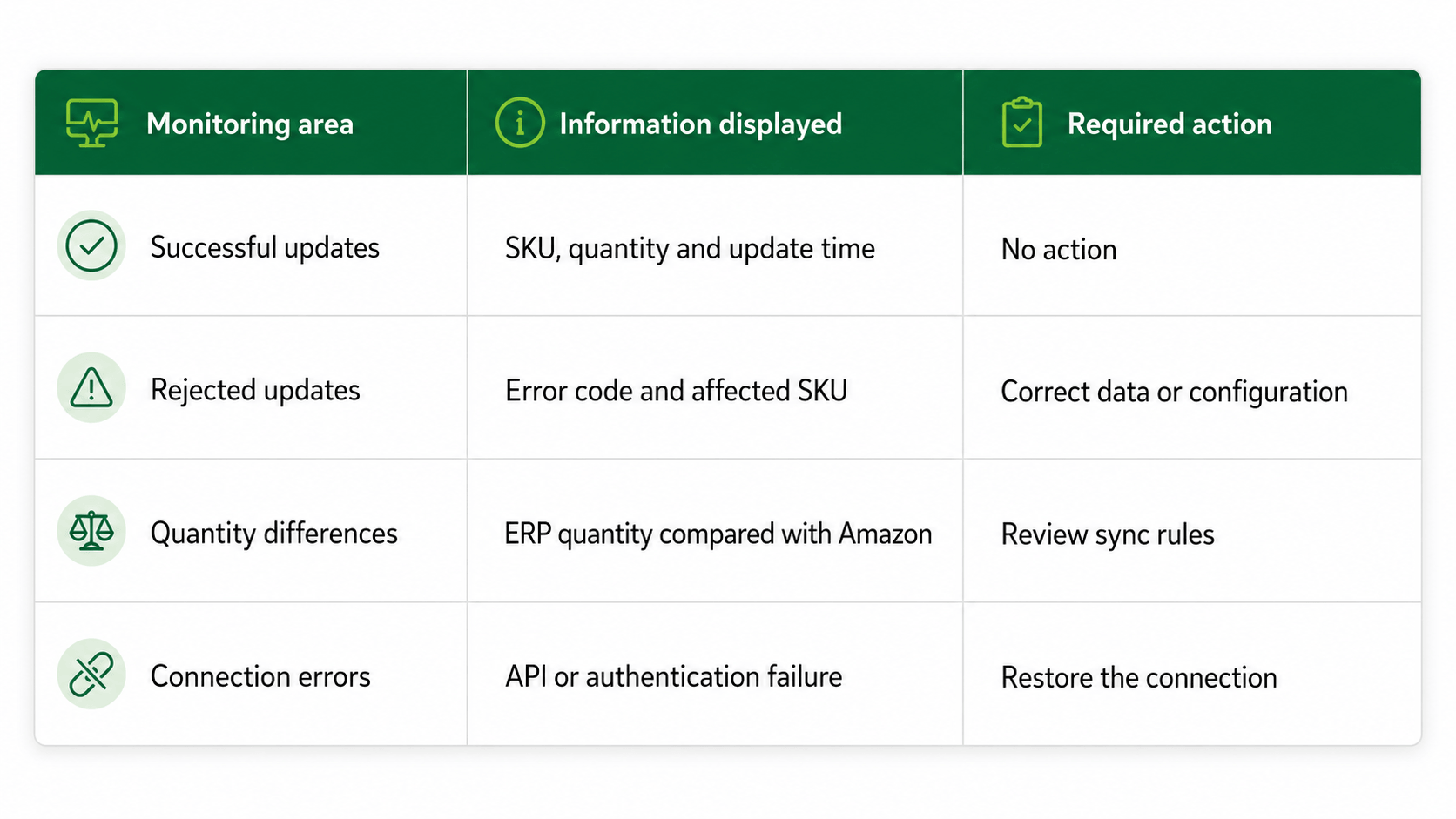
Task: Click the warning triangle icon
Action: pyautogui.click(x=91, y=388)
